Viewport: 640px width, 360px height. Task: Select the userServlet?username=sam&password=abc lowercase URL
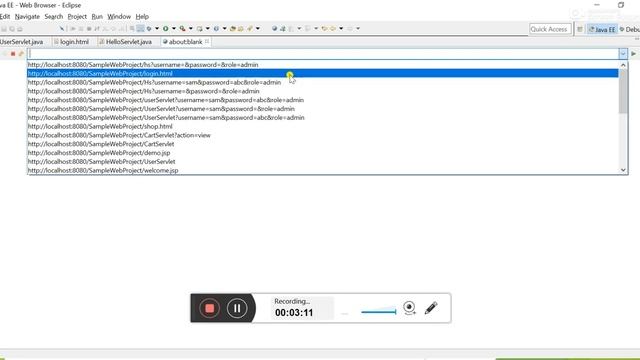(323, 100)
